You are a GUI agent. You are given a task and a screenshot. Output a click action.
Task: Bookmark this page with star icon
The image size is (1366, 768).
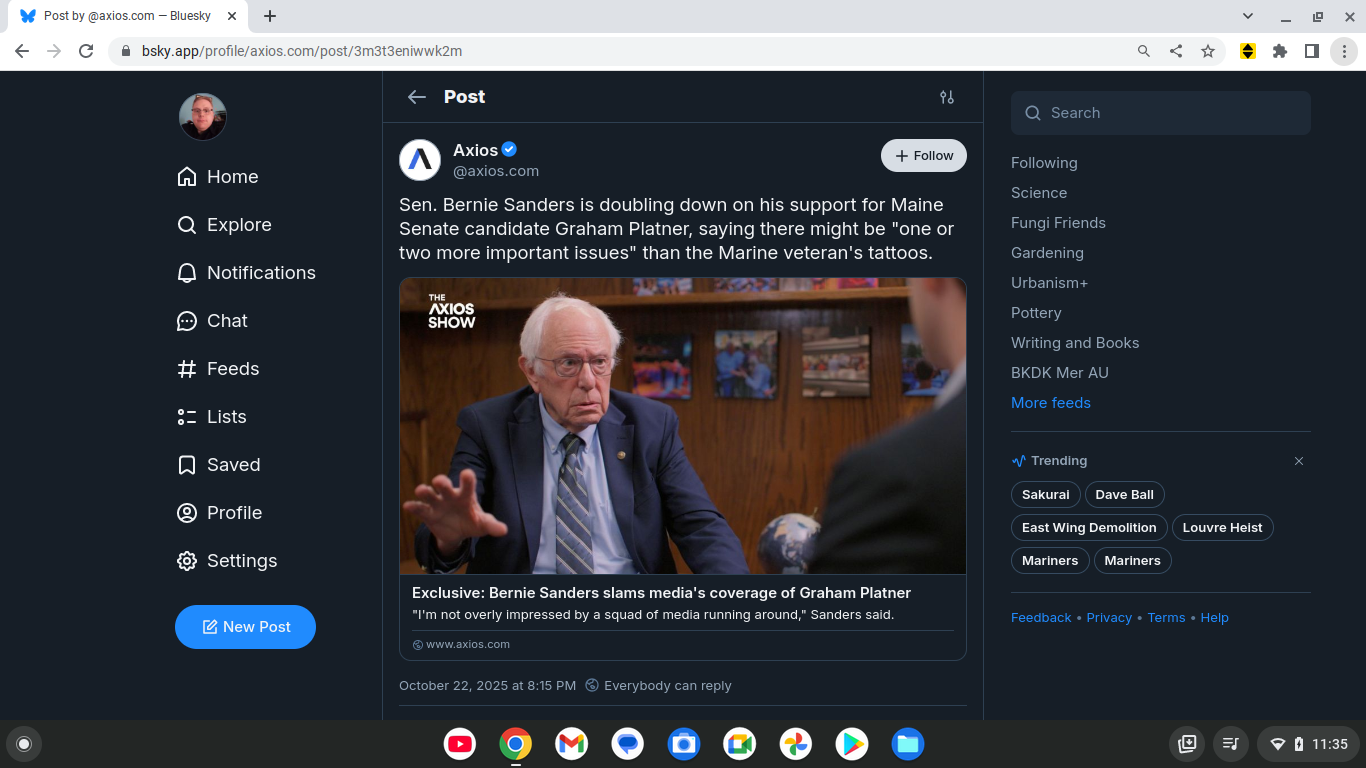coord(1208,51)
